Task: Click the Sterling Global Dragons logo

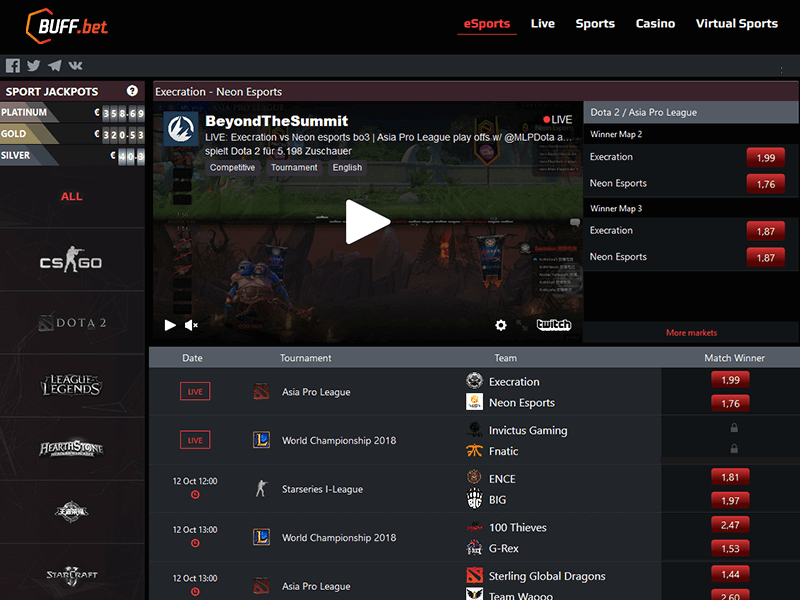Action: [x=474, y=575]
